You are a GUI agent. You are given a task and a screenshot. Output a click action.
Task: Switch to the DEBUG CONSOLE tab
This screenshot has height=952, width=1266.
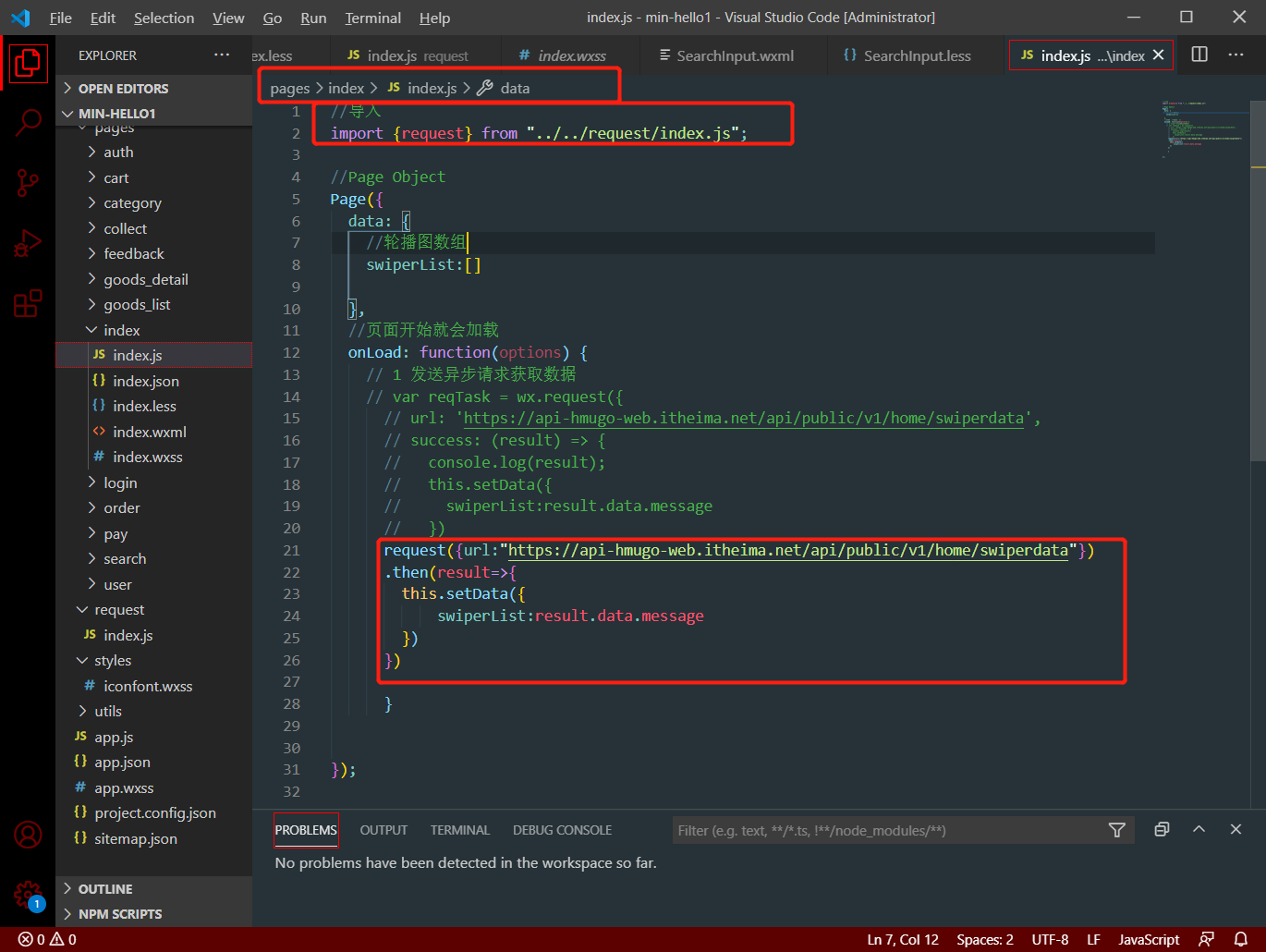(562, 830)
